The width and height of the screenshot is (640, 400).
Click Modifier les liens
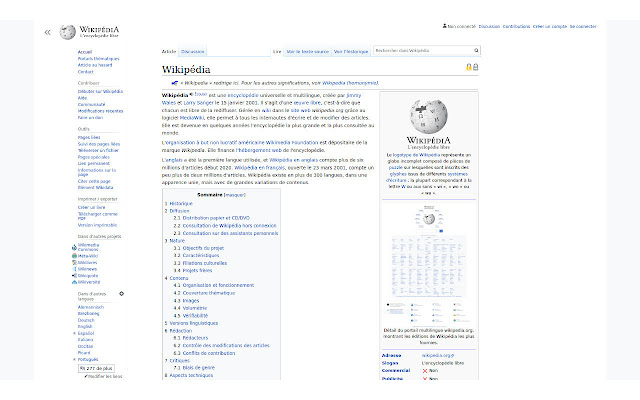[105, 376]
